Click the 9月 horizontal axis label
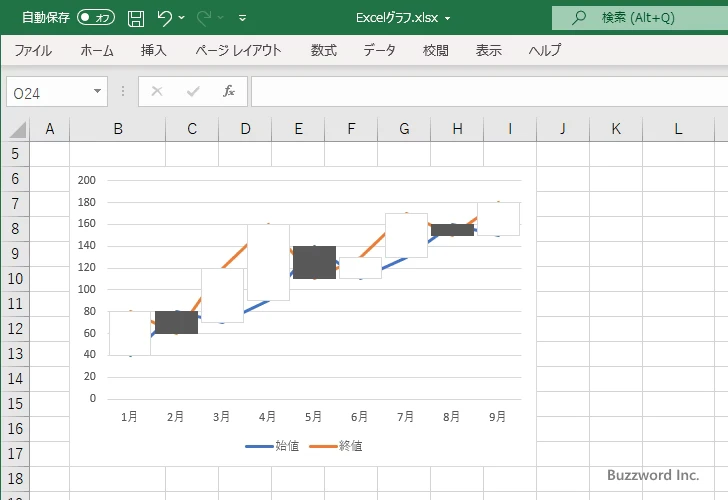Viewport: 728px width, 500px height. (x=497, y=416)
